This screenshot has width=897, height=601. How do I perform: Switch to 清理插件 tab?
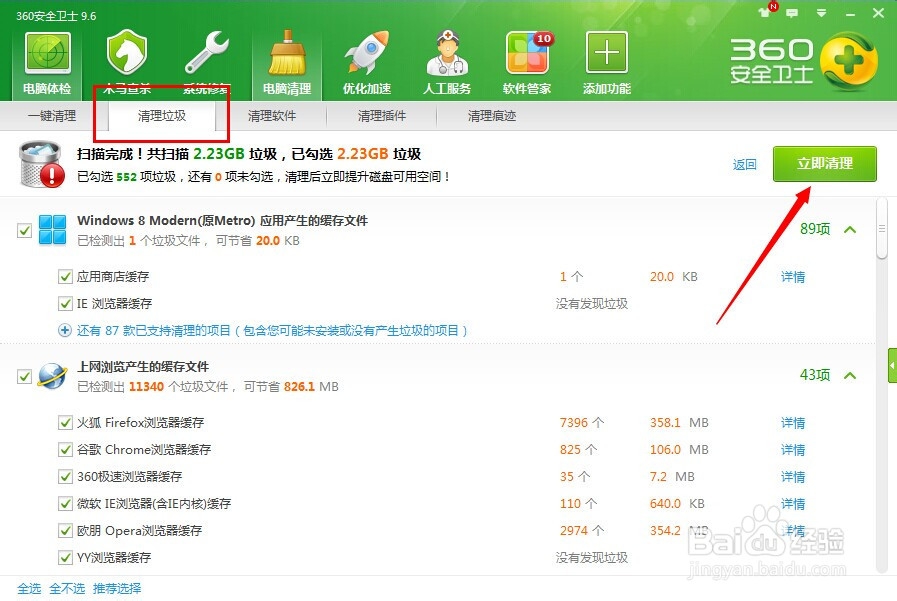pos(382,116)
